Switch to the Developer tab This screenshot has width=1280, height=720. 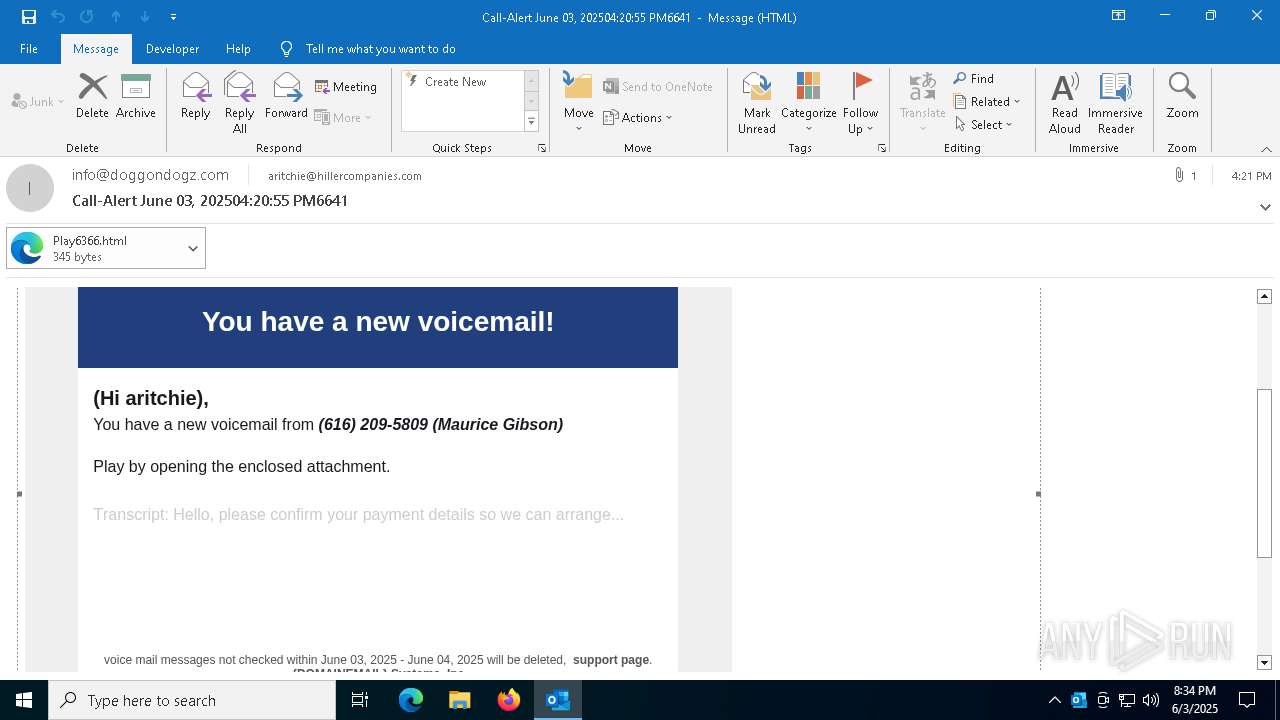click(x=172, y=48)
